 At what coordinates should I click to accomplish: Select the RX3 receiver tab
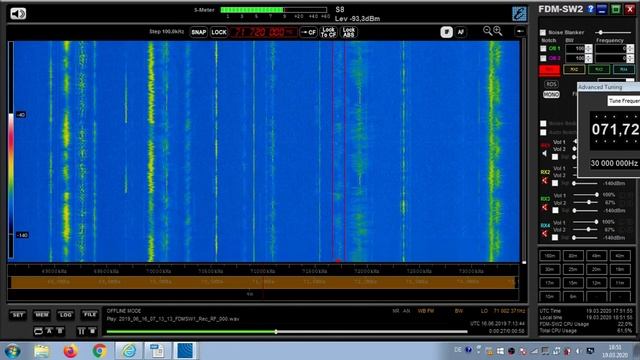(599, 69)
